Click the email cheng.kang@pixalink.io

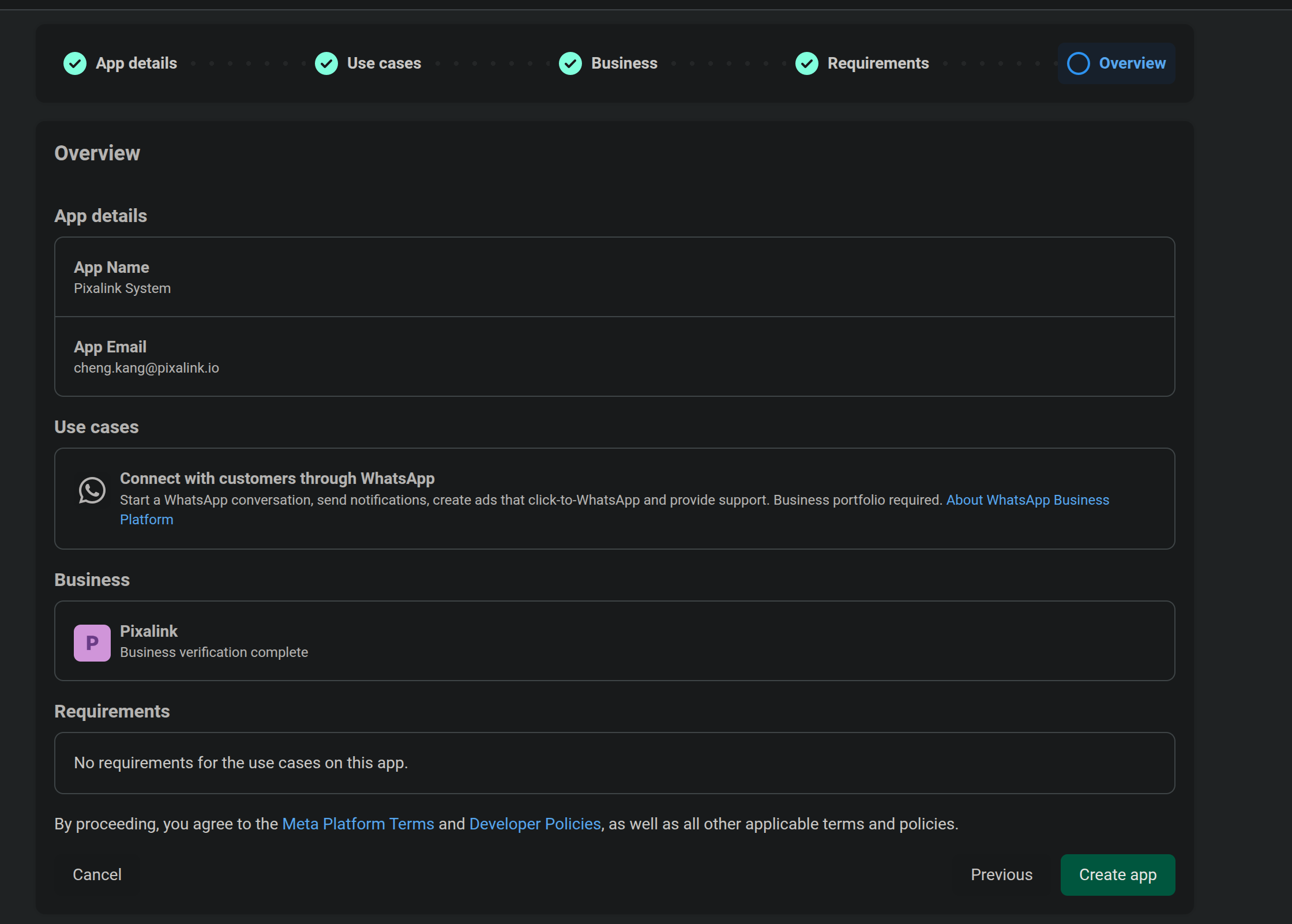(147, 368)
